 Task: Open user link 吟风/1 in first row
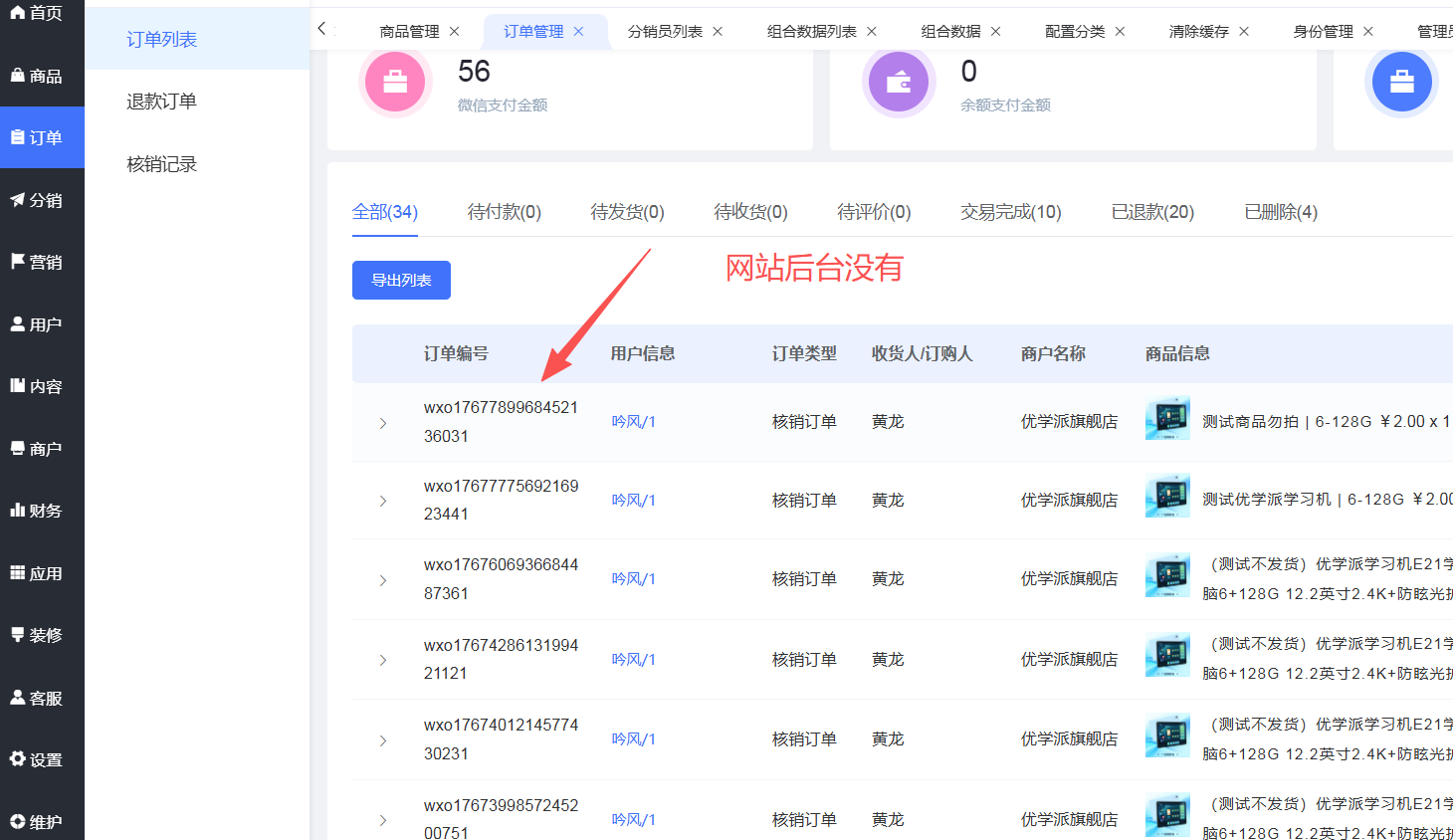tap(633, 422)
